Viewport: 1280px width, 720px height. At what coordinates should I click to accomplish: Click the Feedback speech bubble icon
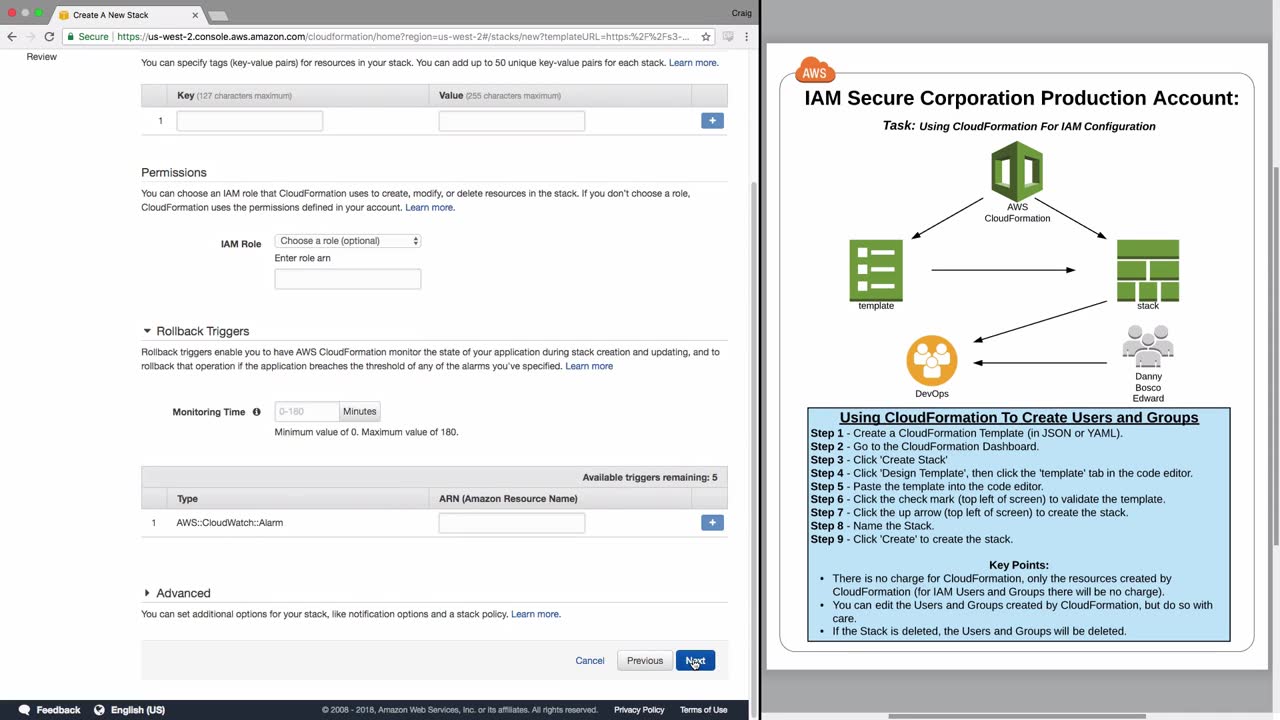24,710
